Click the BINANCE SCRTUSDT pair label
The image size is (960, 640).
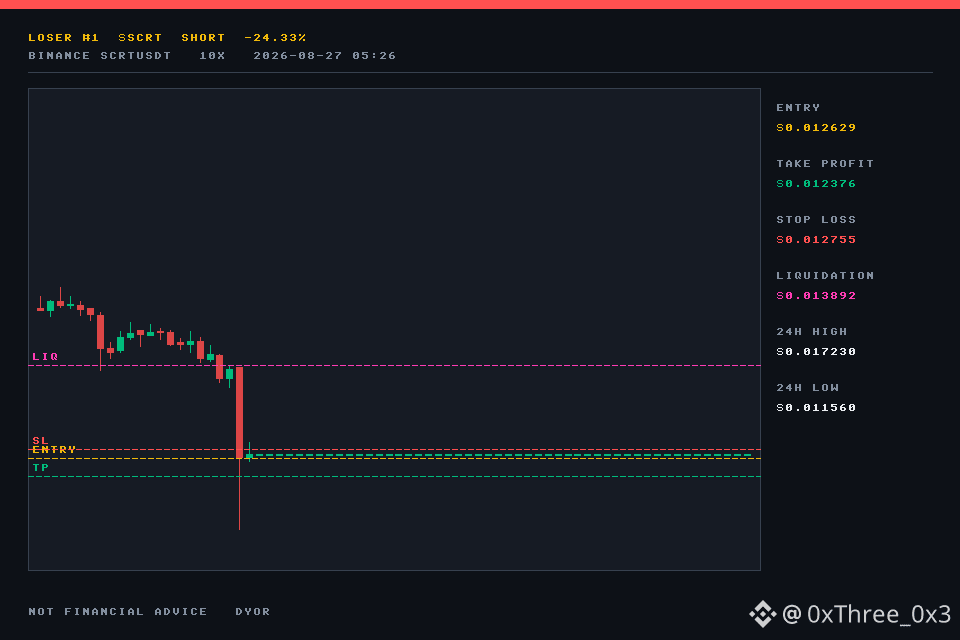coord(100,56)
